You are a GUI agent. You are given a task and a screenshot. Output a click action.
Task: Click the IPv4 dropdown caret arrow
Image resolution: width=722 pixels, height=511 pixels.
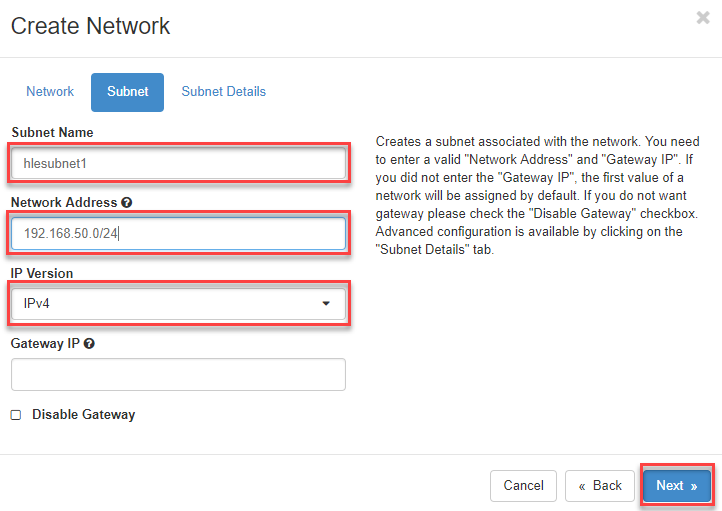click(x=326, y=304)
